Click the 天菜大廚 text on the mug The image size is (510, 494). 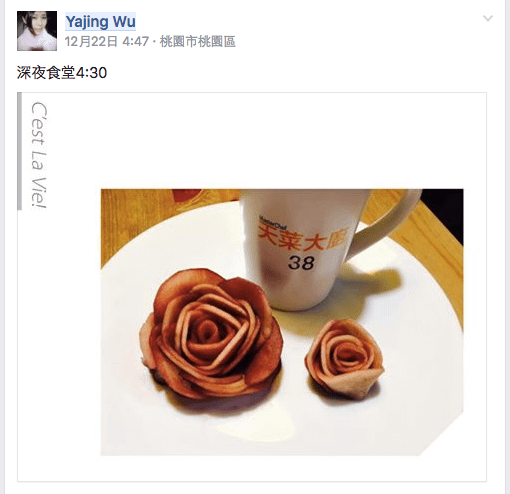303,238
